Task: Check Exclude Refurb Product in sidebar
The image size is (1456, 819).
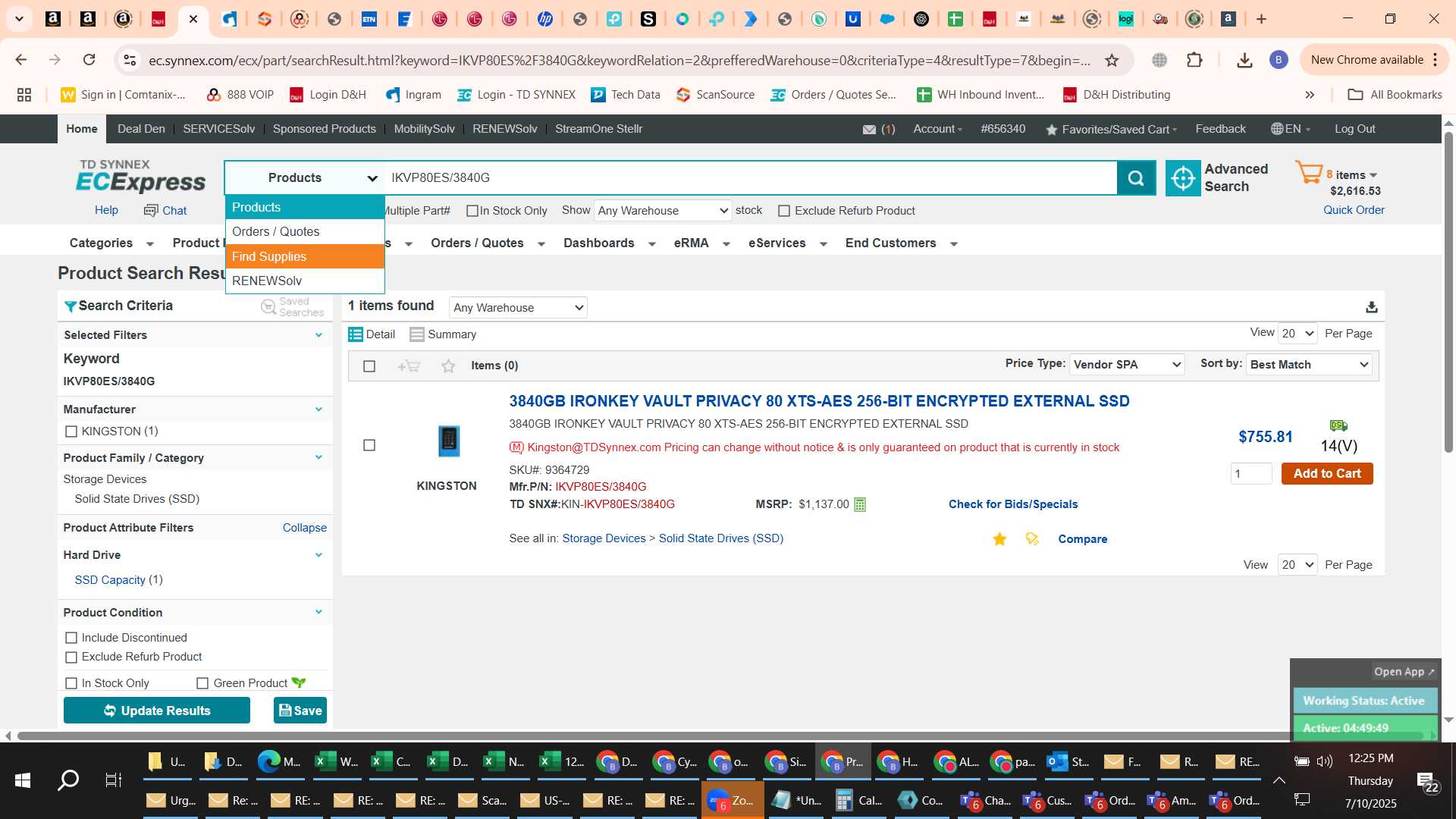Action: click(71, 657)
